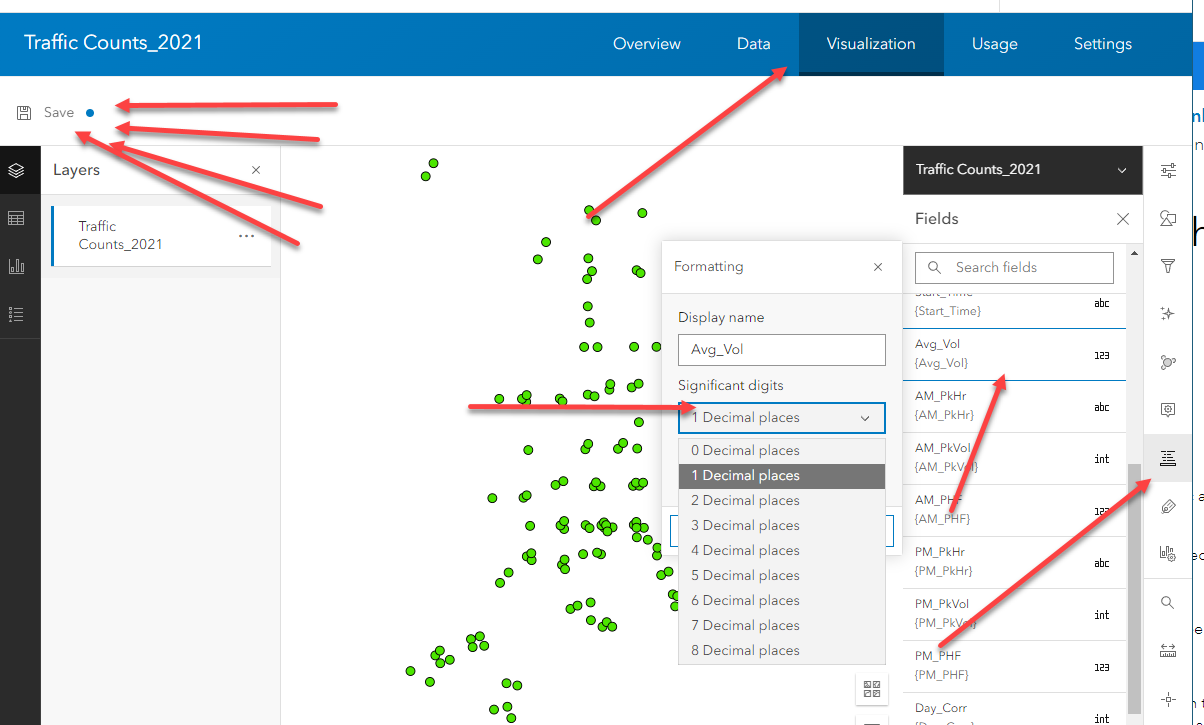Screen dimensions: 1204x725
Task: Click the Fields list icon in right toolbar
Action: [1167, 458]
